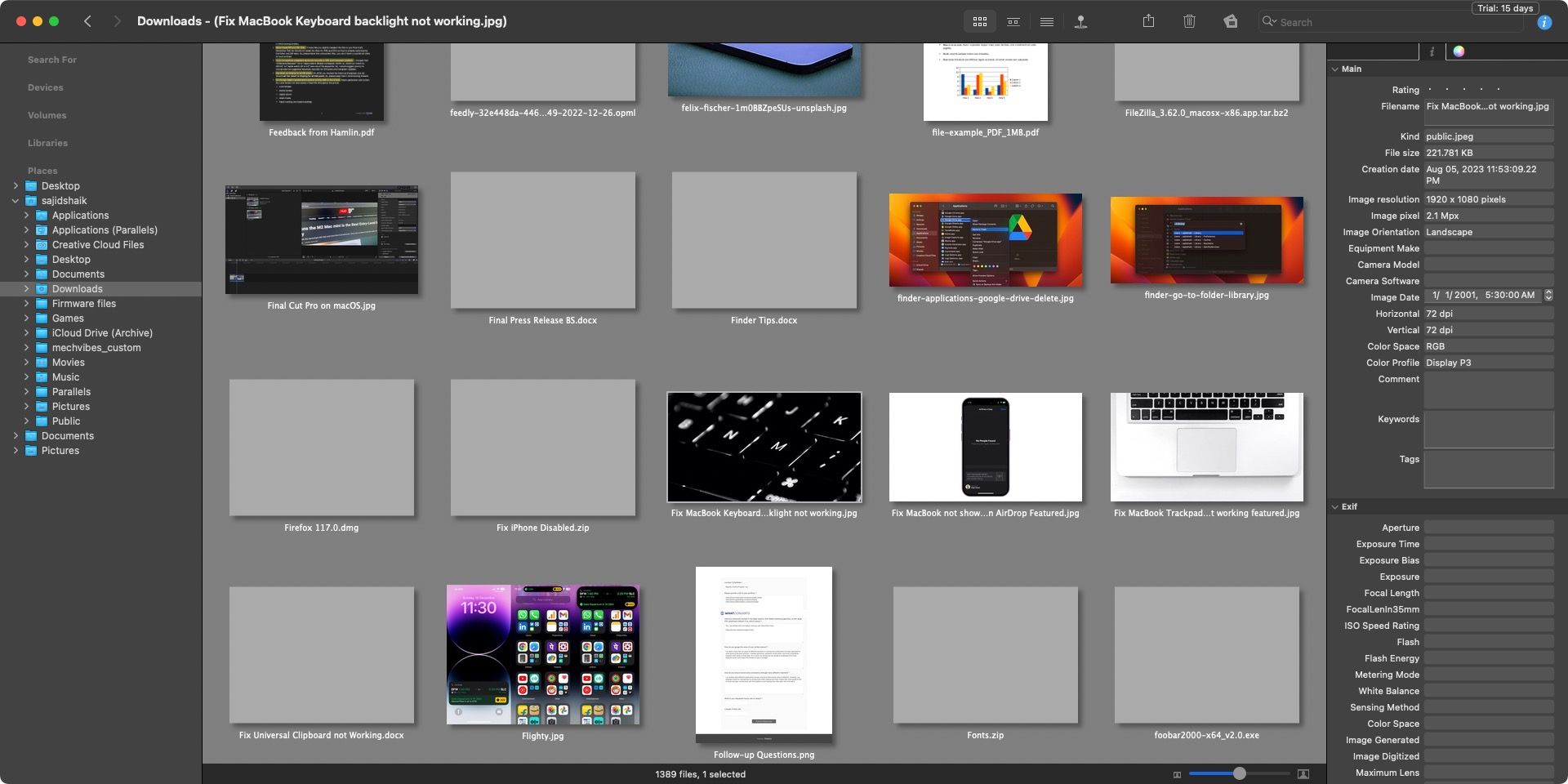The image size is (1568, 784).
Task: Click the App Store-style icon in the toolbar
Action: [x=1231, y=22]
